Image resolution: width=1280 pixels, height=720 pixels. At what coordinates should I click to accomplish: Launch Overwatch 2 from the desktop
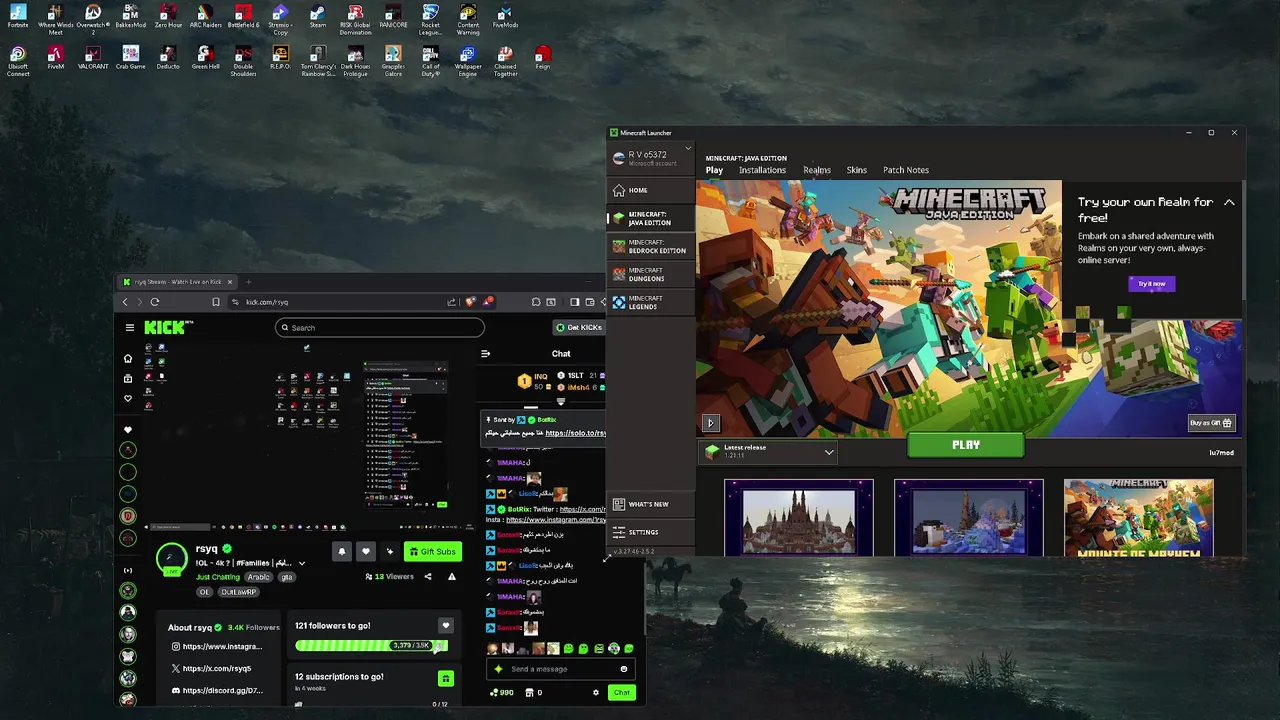(93, 19)
